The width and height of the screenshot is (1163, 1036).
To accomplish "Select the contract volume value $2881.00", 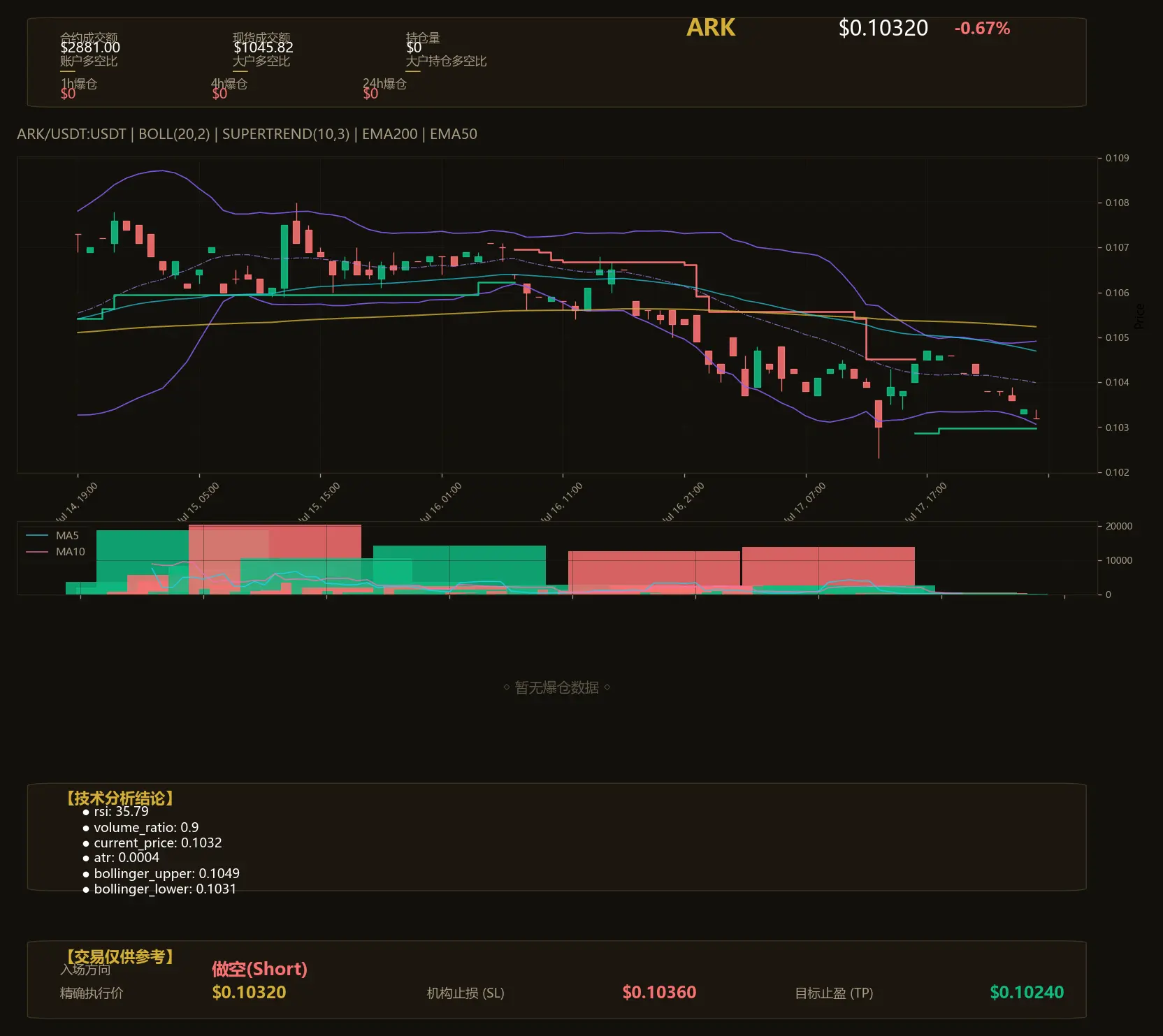I will coord(90,48).
